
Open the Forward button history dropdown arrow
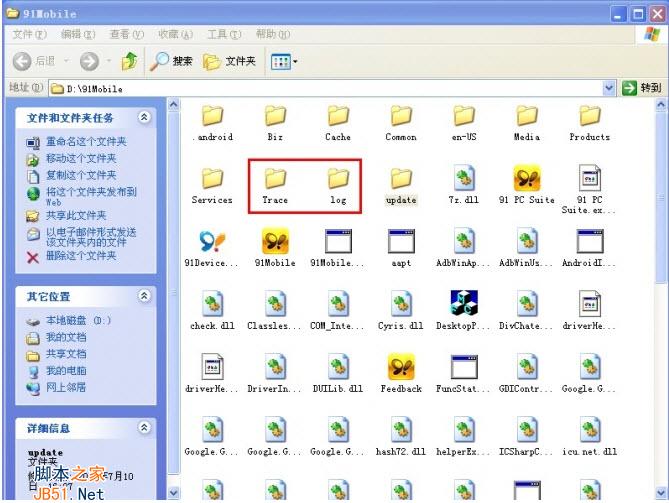tap(109, 61)
